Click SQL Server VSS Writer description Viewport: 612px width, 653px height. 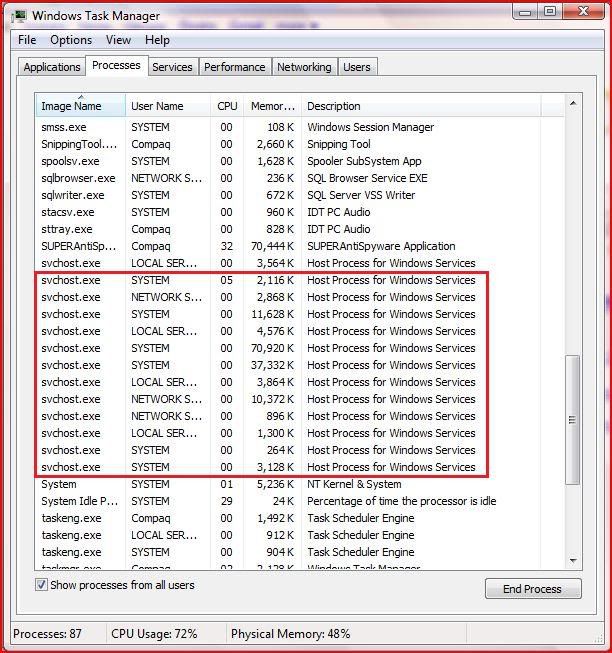(x=361, y=195)
